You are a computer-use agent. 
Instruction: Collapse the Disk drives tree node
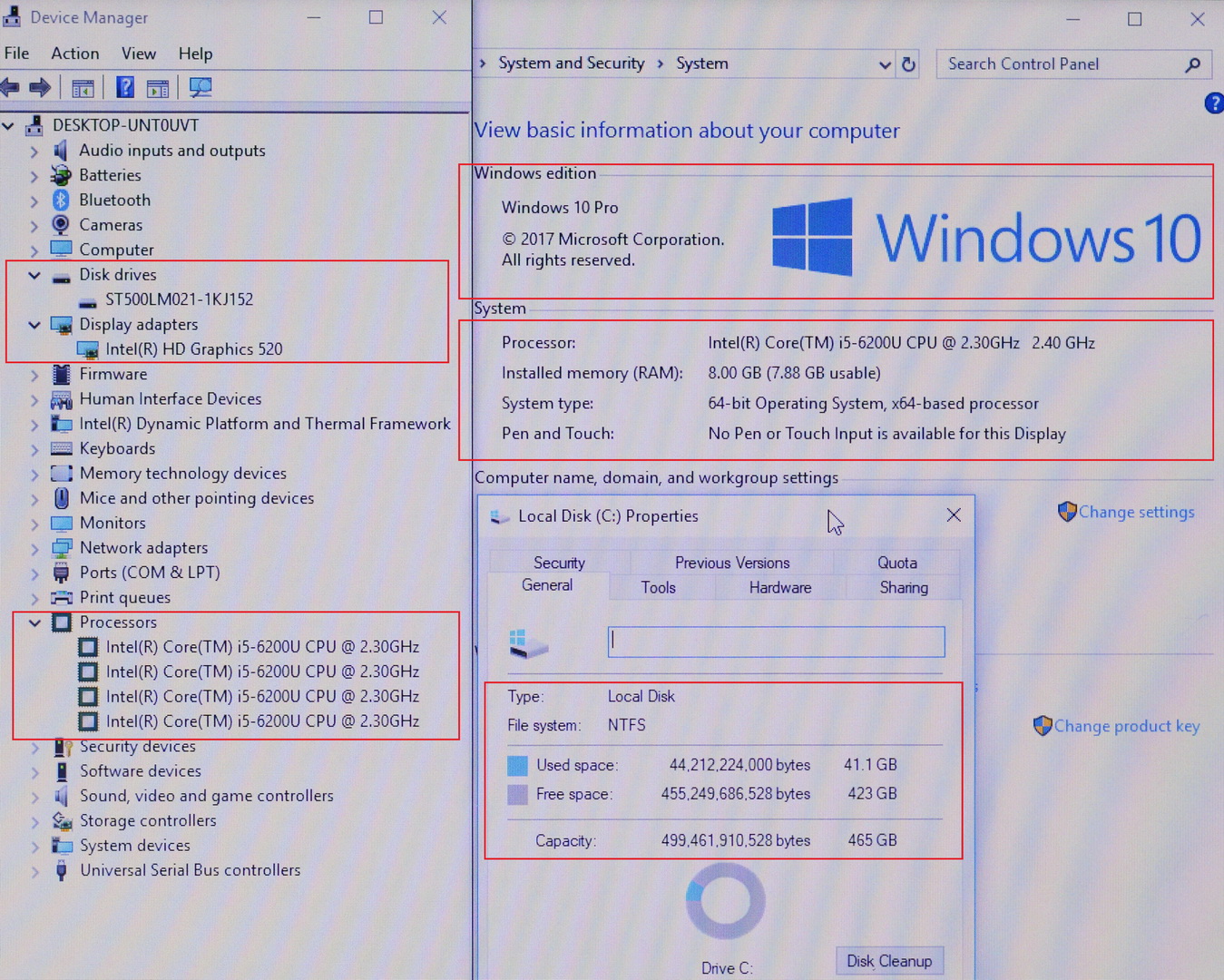click(x=34, y=275)
